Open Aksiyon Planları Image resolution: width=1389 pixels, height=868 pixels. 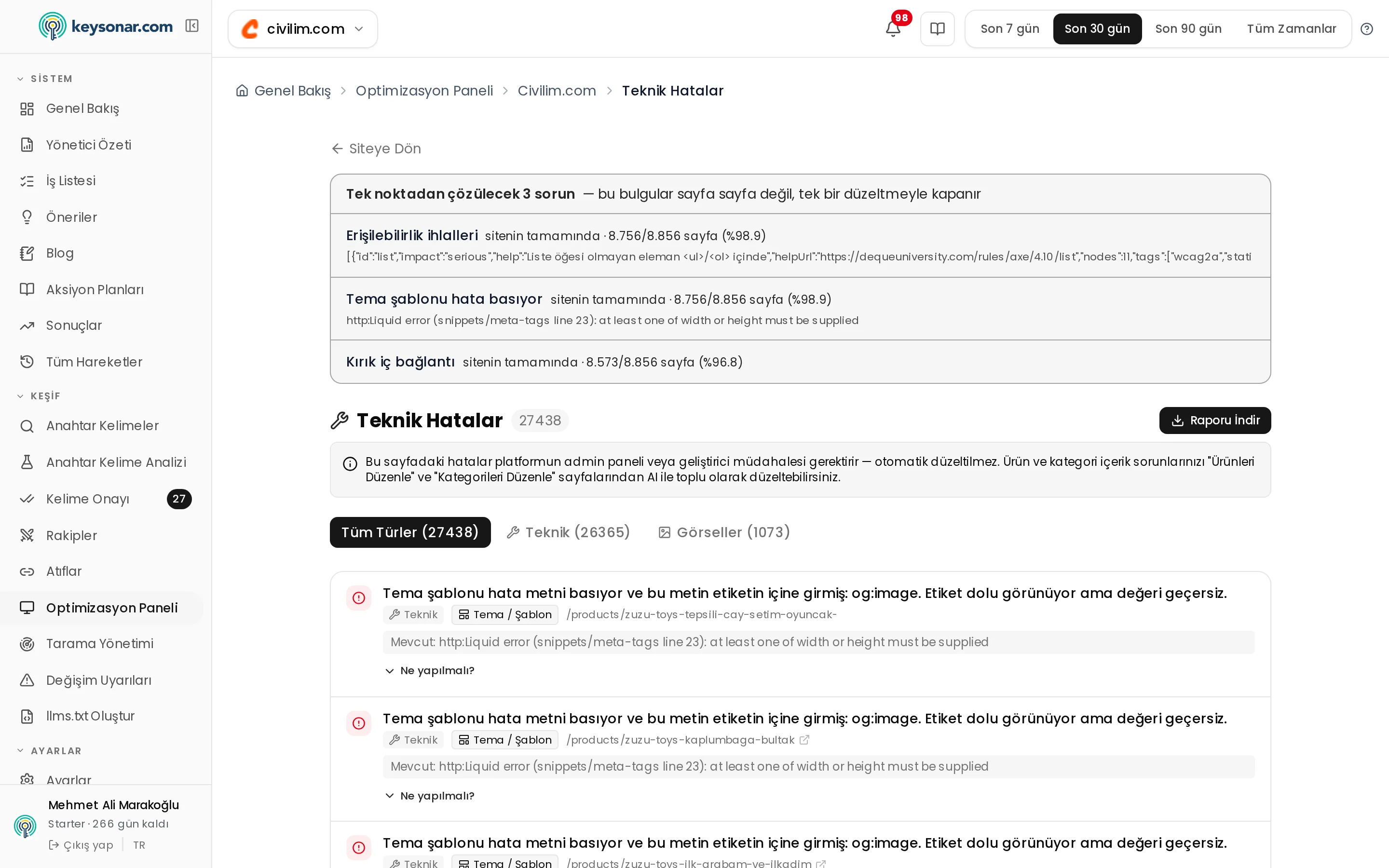click(x=95, y=289)
